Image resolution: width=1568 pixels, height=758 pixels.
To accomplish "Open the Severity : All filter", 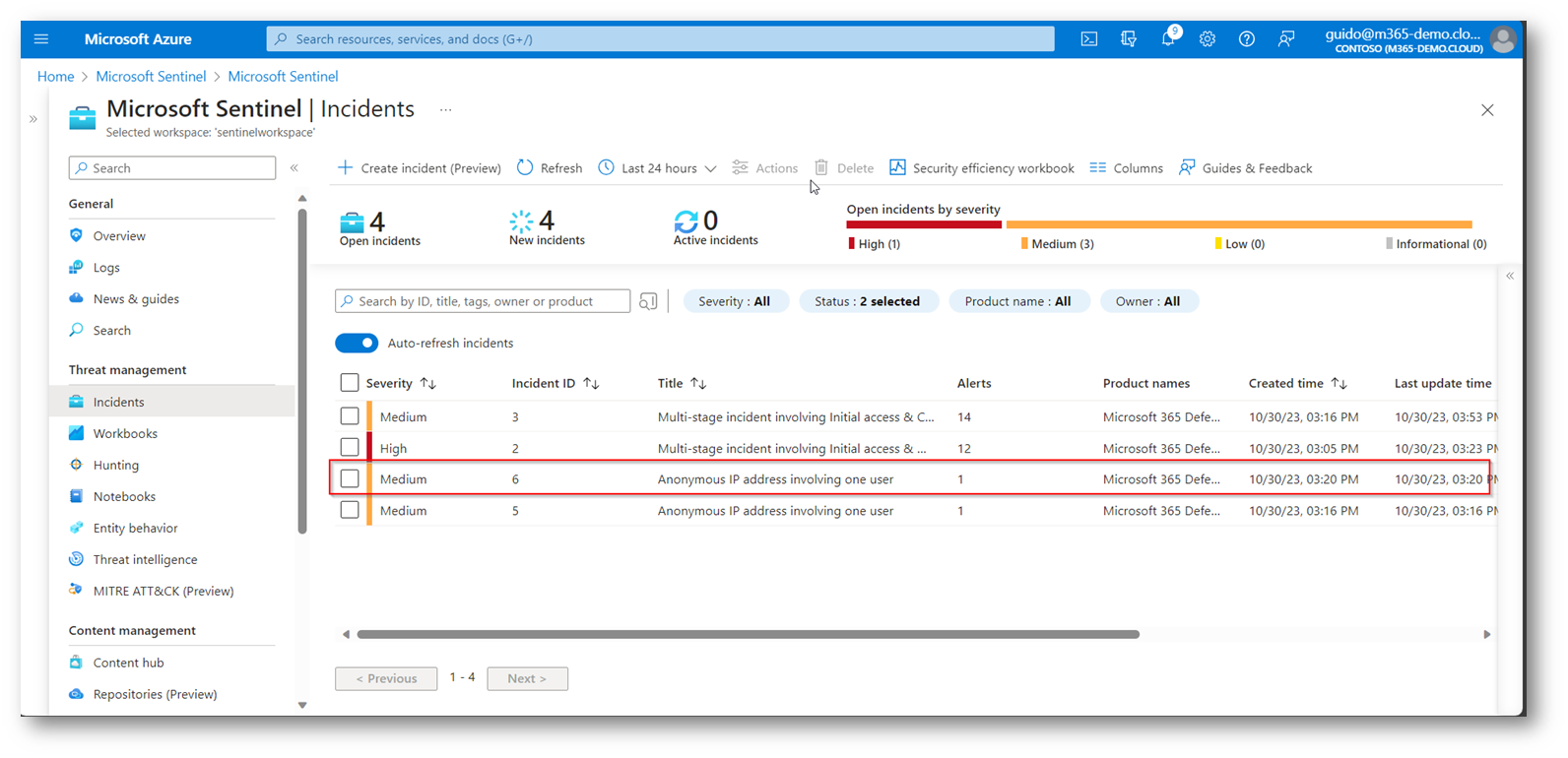I will tap(735, 301).
